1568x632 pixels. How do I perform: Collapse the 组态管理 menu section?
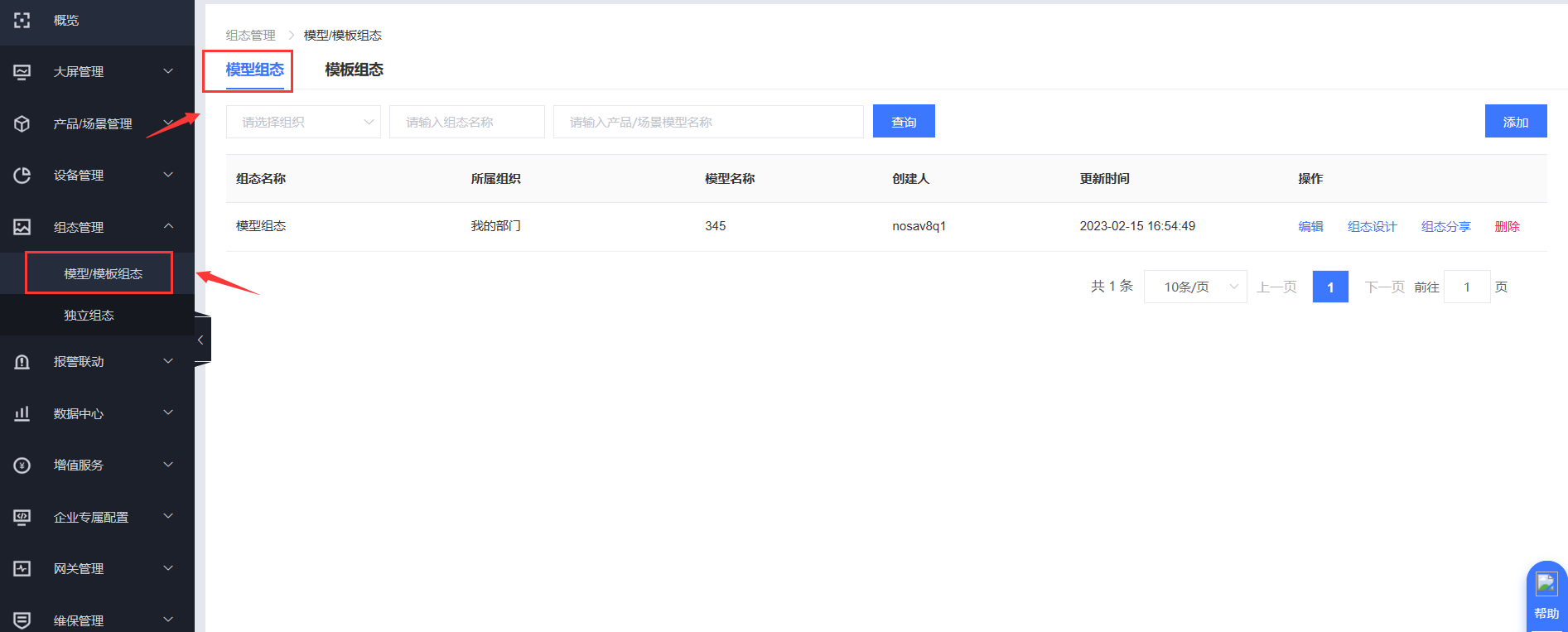click(x=168, y=226)
